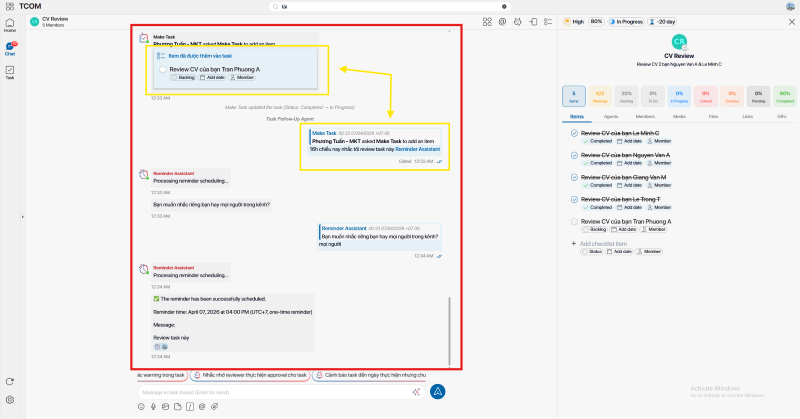
Task: Select the 0% In Progress stat tile
Action: (x=679, y=96)
